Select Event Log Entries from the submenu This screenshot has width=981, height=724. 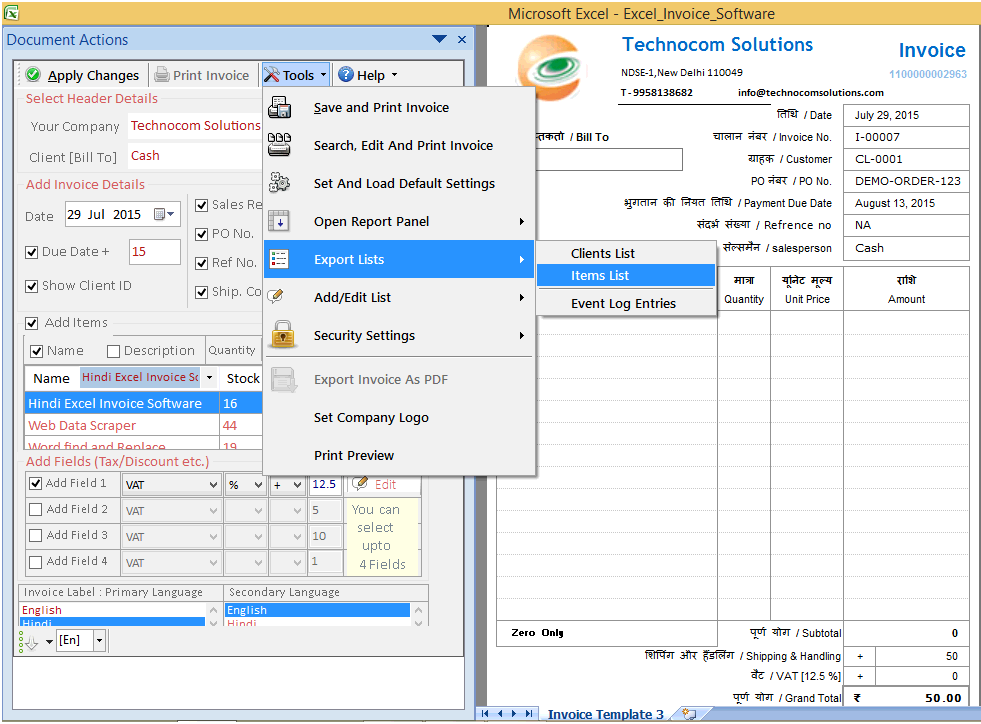(x=626, y=303)
